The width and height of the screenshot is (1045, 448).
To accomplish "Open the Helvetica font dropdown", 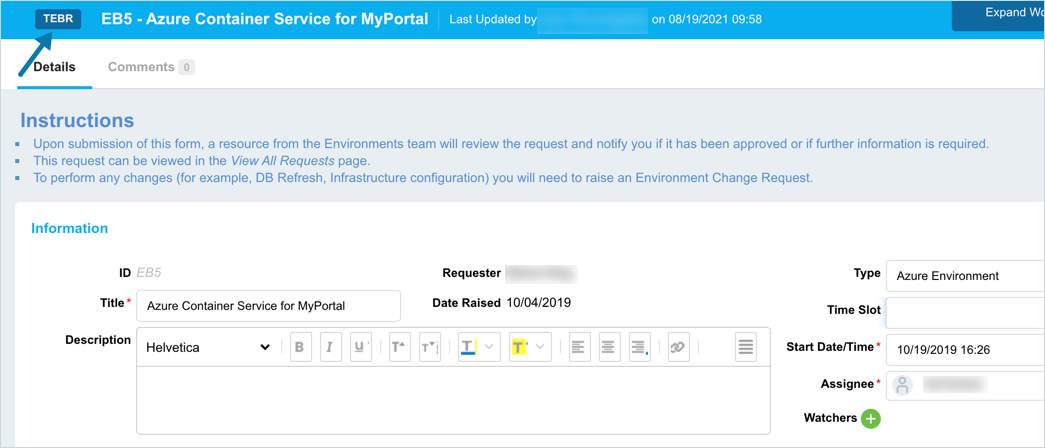I will pyautogui.click(x=208, y=347).
